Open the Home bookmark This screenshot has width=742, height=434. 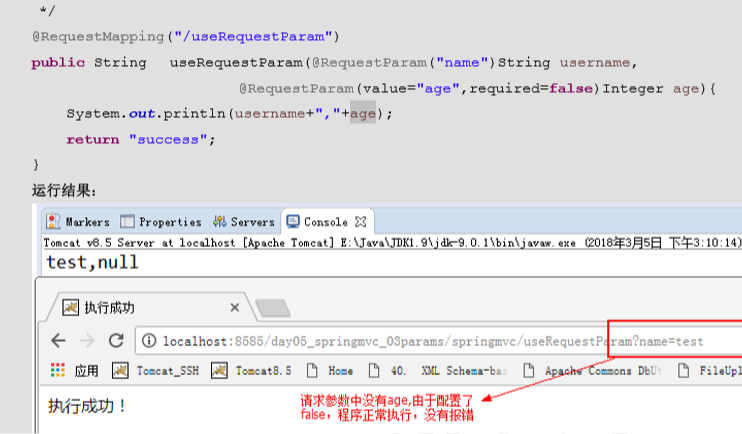[x=330, y=371]
